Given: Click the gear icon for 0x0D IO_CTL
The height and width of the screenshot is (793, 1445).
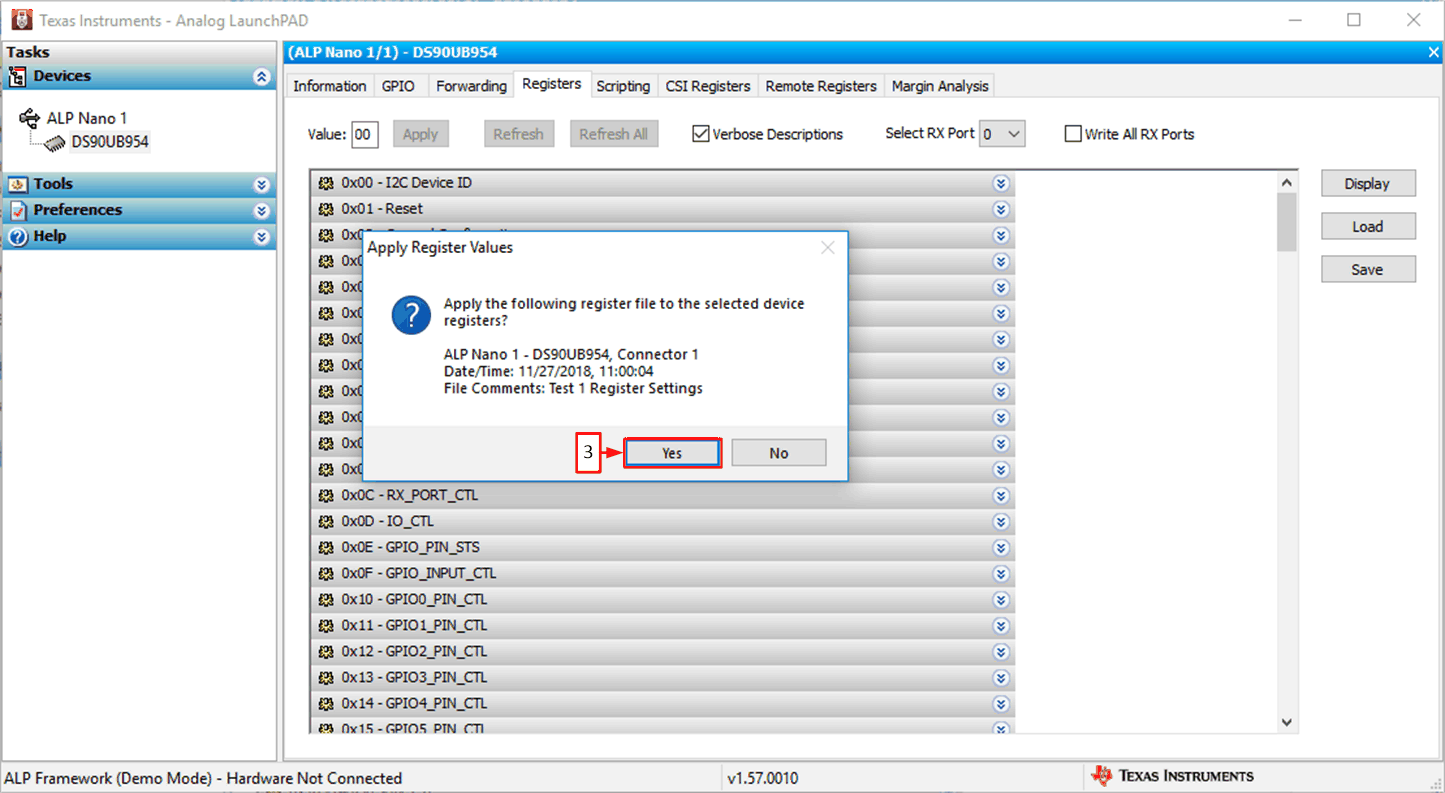Looking at the screenshot, I should (325, 521).
